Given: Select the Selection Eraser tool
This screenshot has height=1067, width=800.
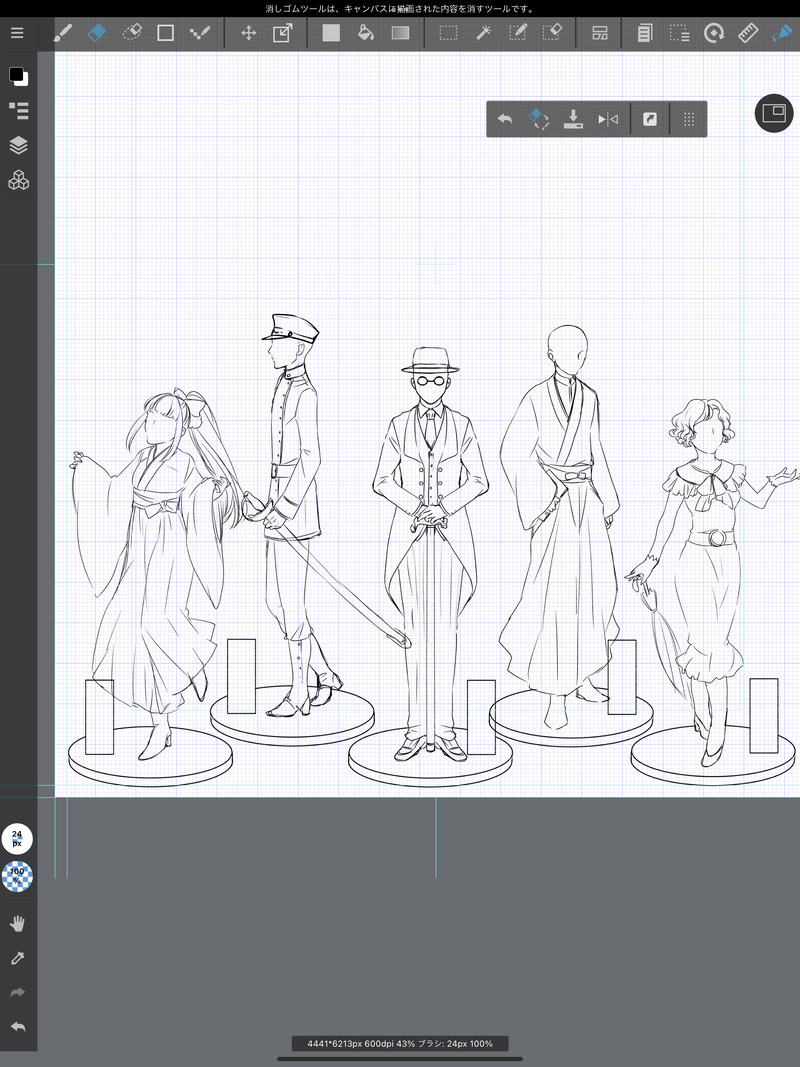Looking at the screenshot, I should point(552,33).
